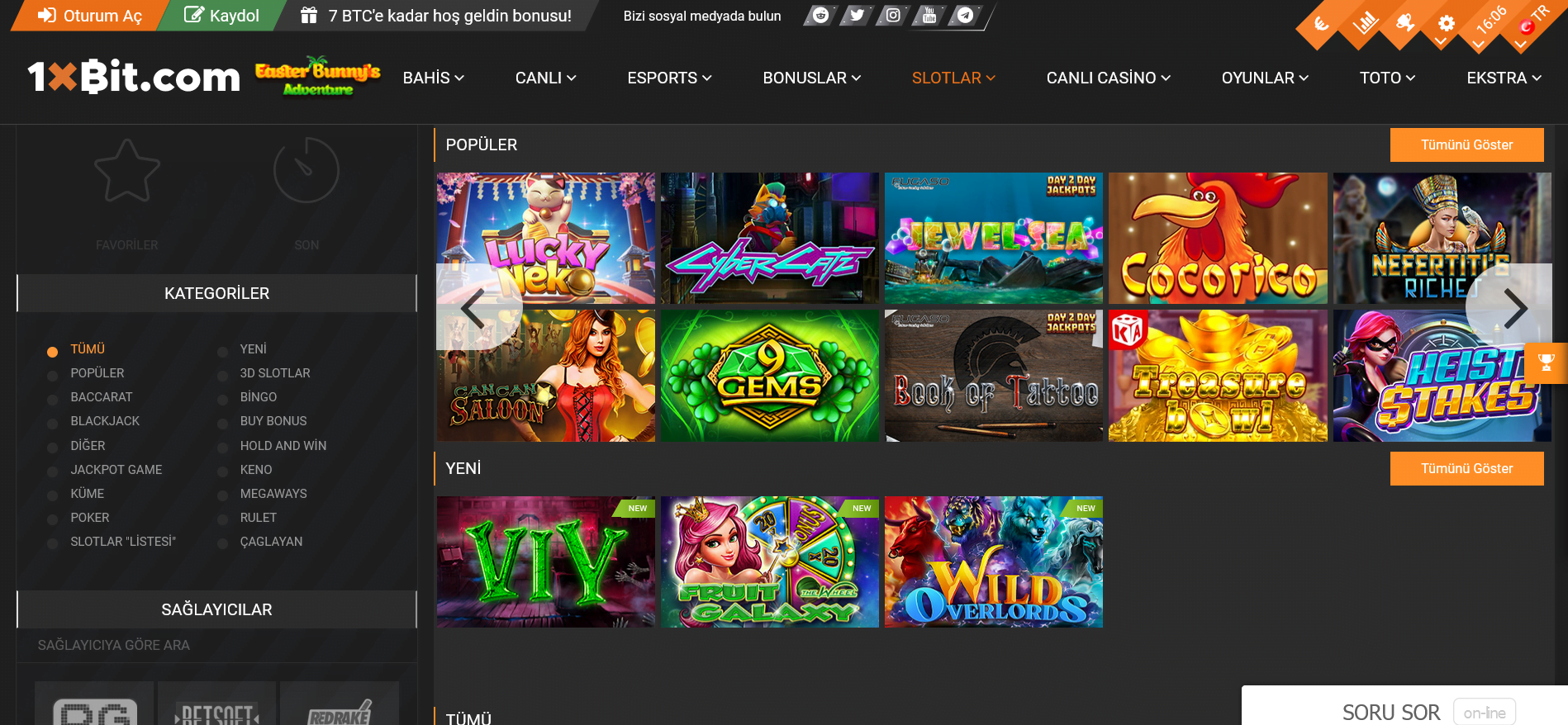Open the 7 BTC welcome bonus link
This screenshot has height=725, width=1568.
pyautogui.click(x=436, y=16)
